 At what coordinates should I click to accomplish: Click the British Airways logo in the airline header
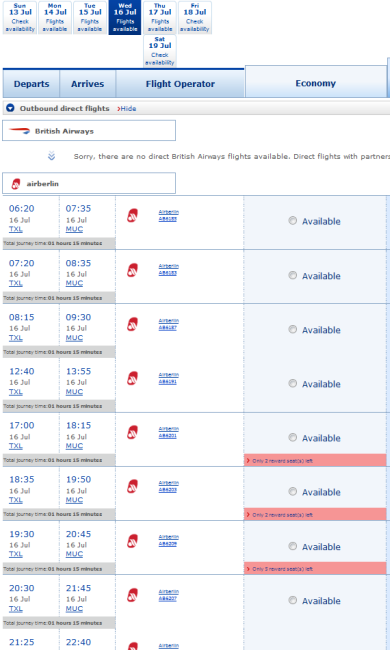click(19, 131)
